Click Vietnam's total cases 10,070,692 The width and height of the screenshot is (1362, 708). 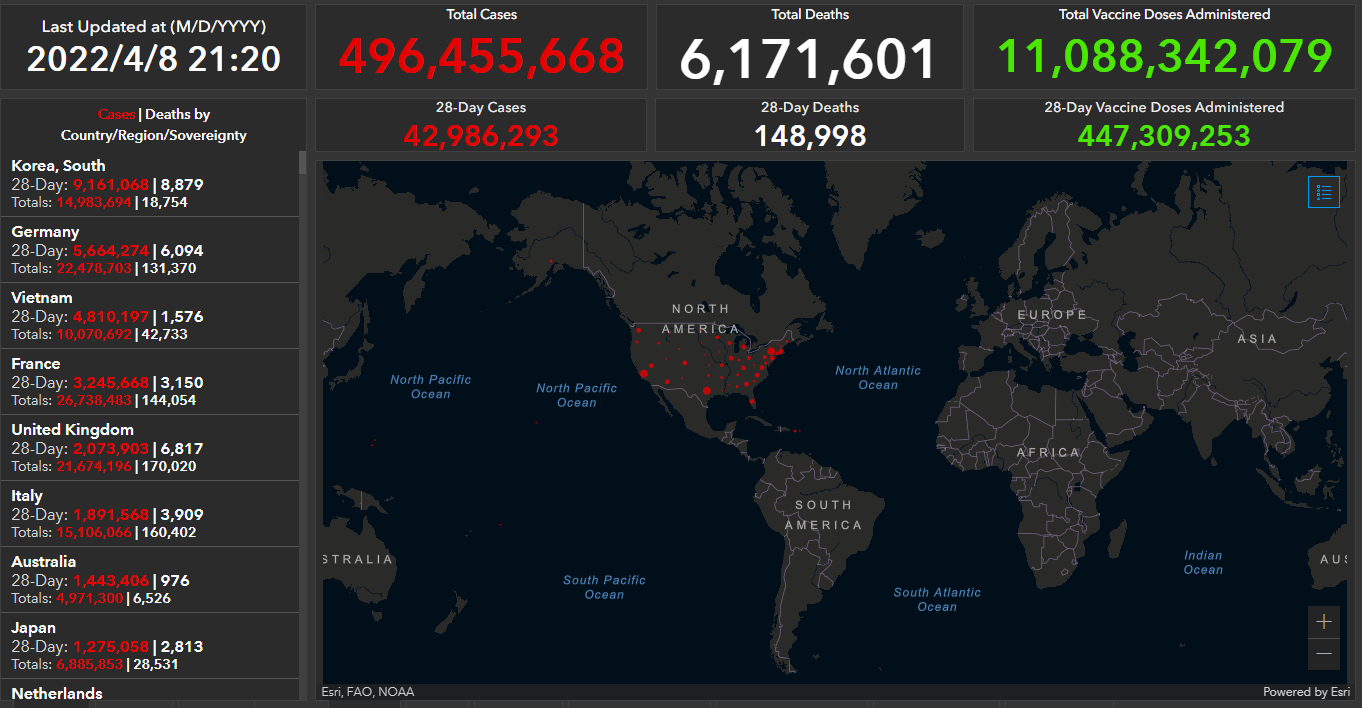click(x=93, y=334)
